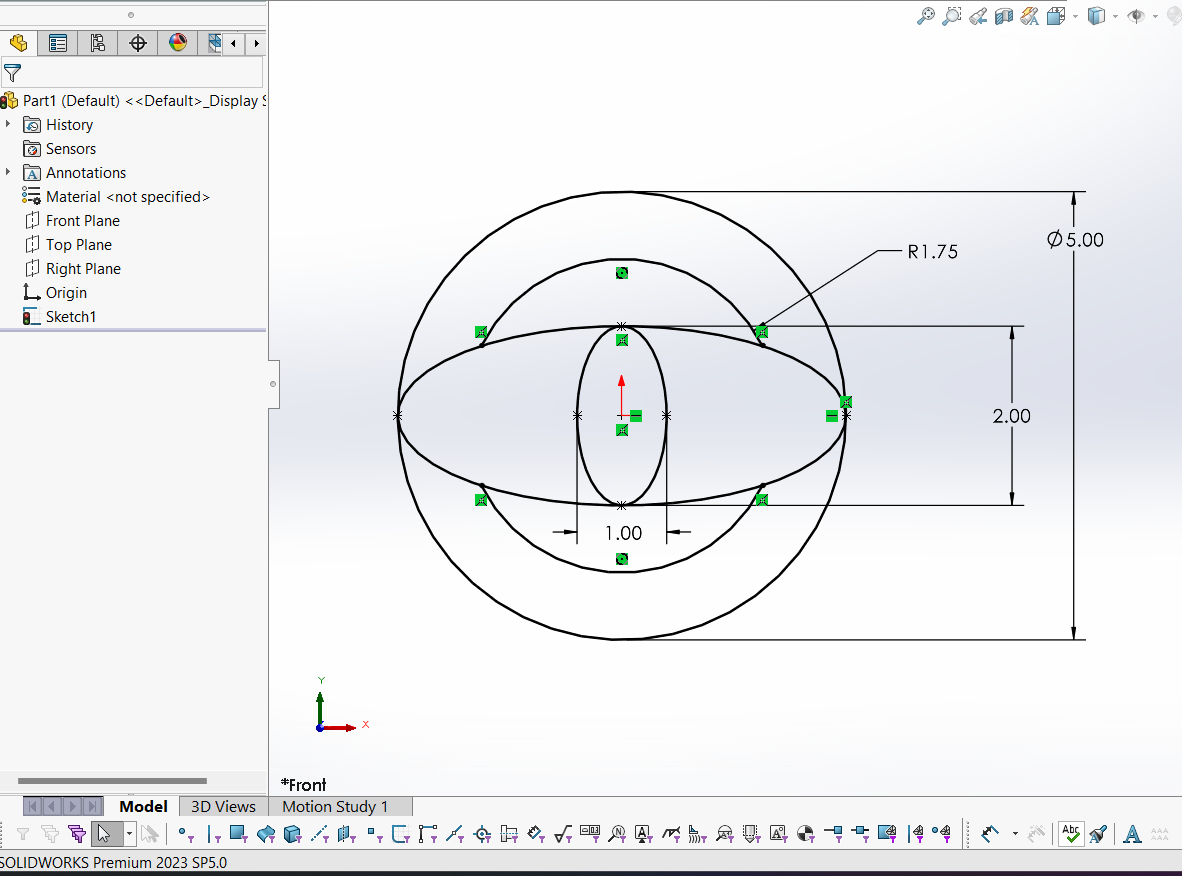The width and height of the screenshot is (1182, 876).
Task: Switch to the 3D Views tab
Action: 223,807
